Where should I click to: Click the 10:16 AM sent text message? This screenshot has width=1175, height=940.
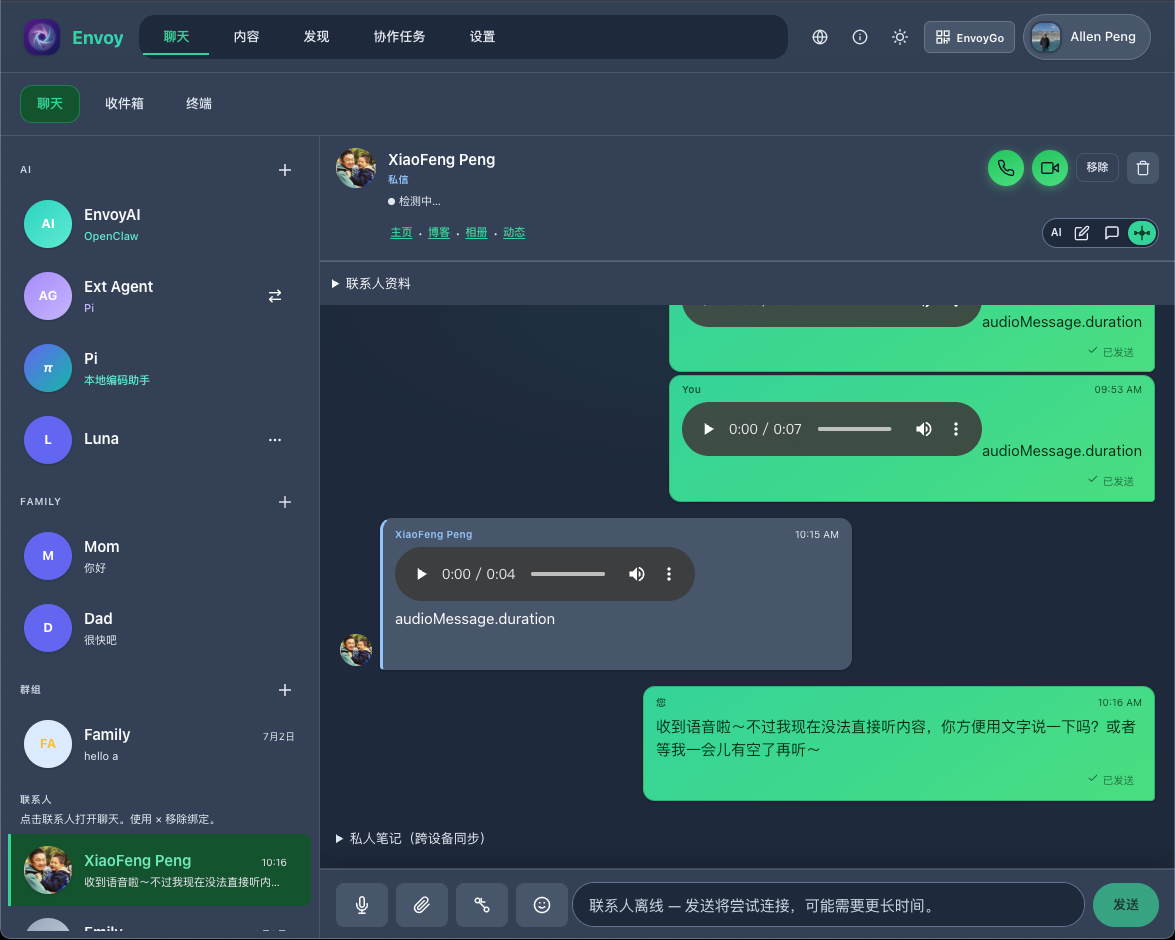tap(898, 744)
